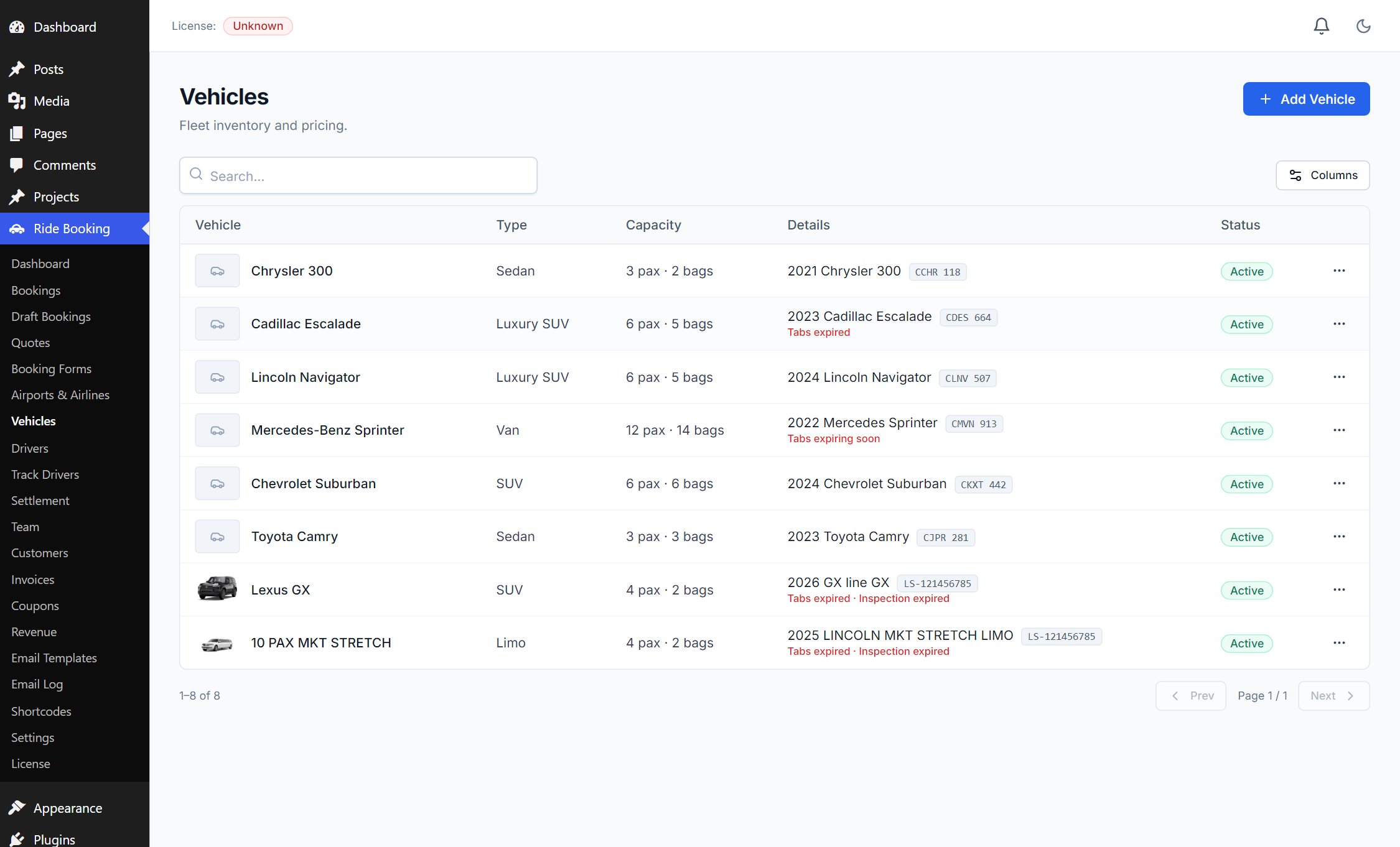This screenshot has height=847, width=1400.
Task: Open Settings submenu item
Action: click(x=33, y=738)
